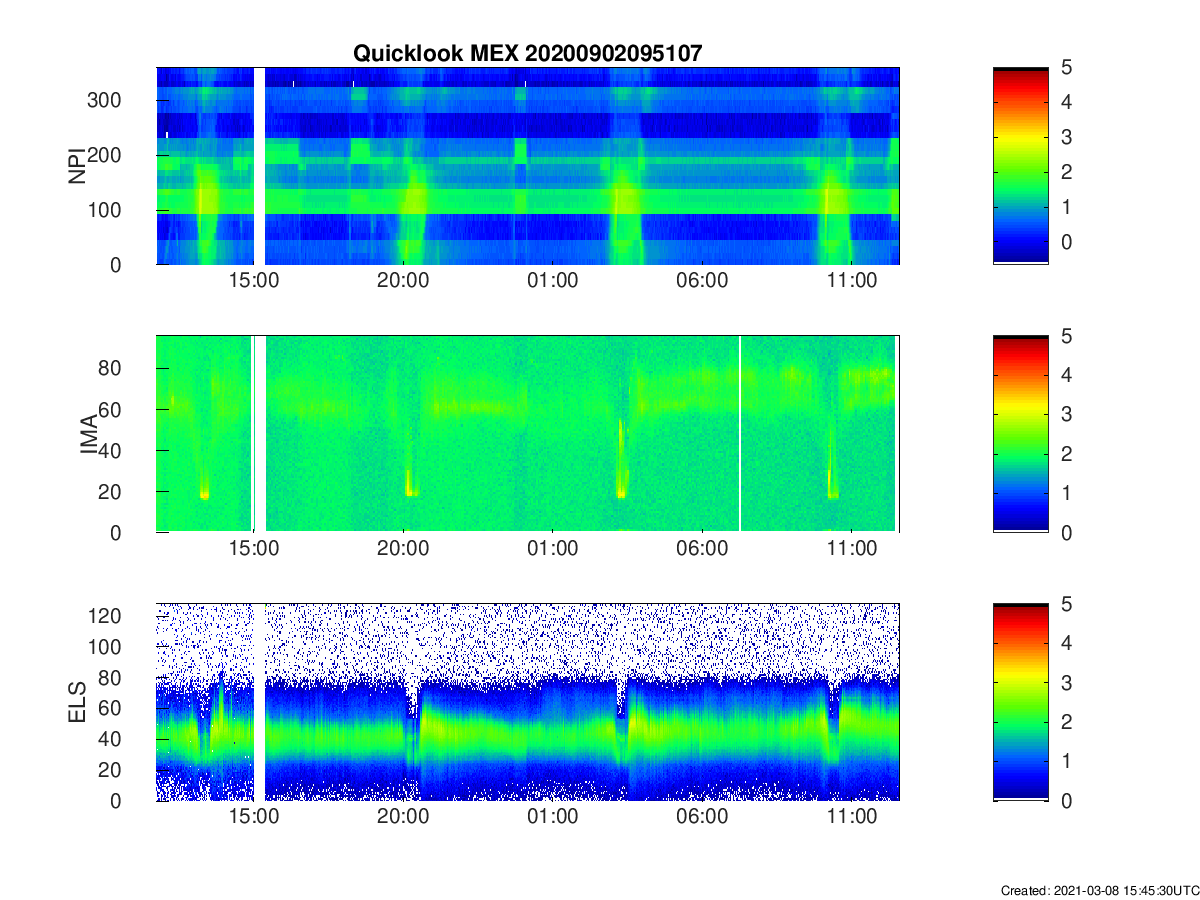Image resolution: width=1200 pixels, height=900 pixels.
Task: Click the title Quicklook MEX 20200902095107
Action: coord(528,54)
